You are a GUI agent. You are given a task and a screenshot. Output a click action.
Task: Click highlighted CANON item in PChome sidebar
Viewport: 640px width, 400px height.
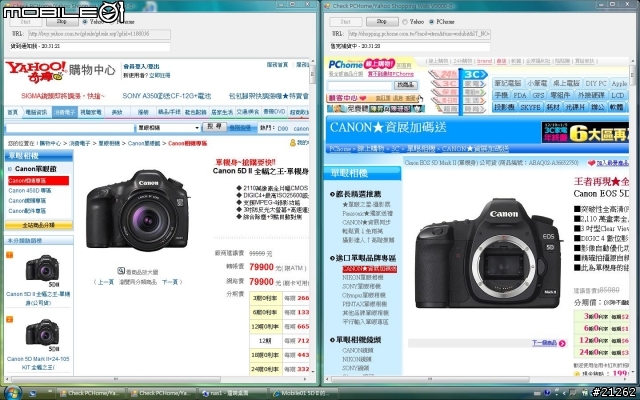point(369,269)
